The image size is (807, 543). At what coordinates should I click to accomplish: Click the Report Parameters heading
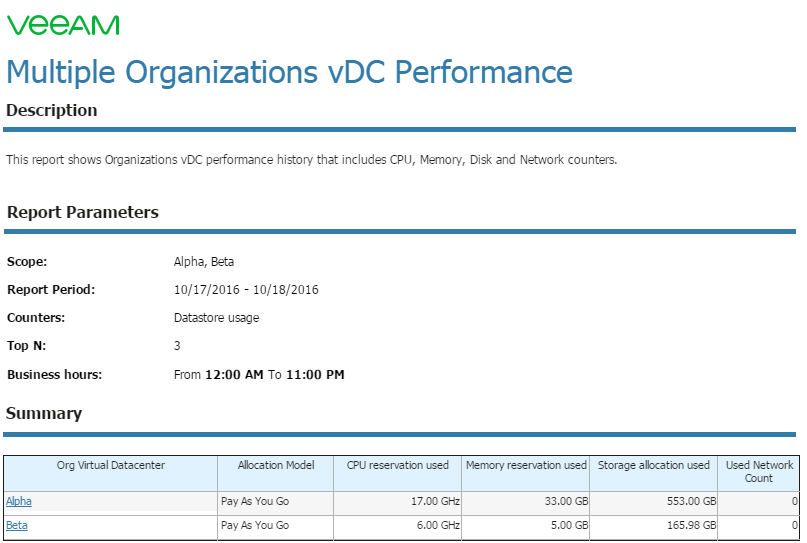coord(83,212)
